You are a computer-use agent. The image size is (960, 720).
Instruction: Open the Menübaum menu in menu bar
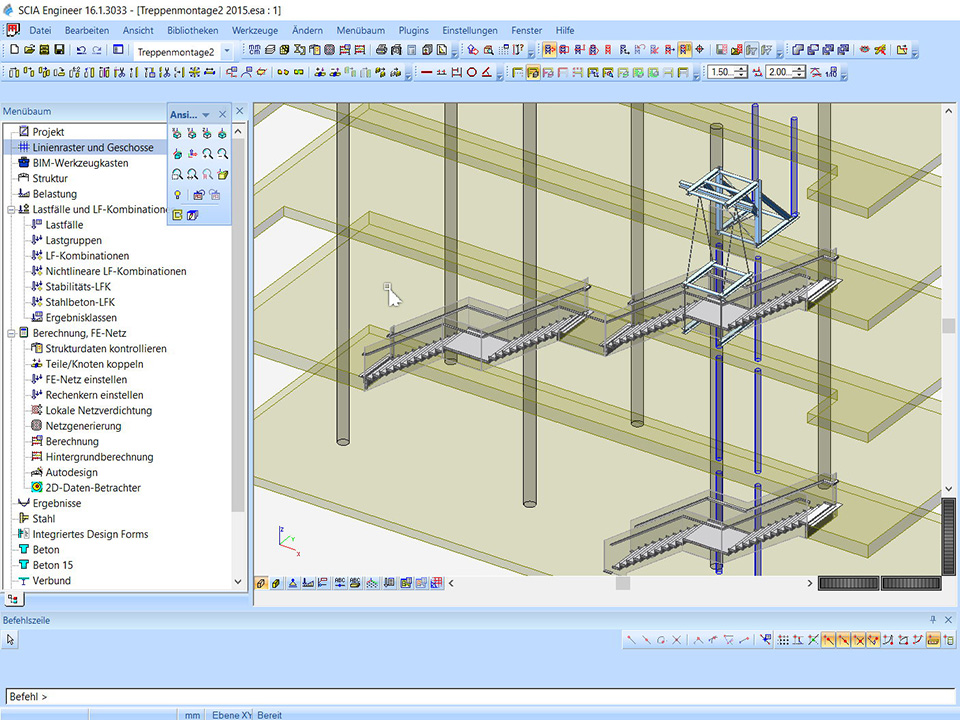[x=360, y=31]
